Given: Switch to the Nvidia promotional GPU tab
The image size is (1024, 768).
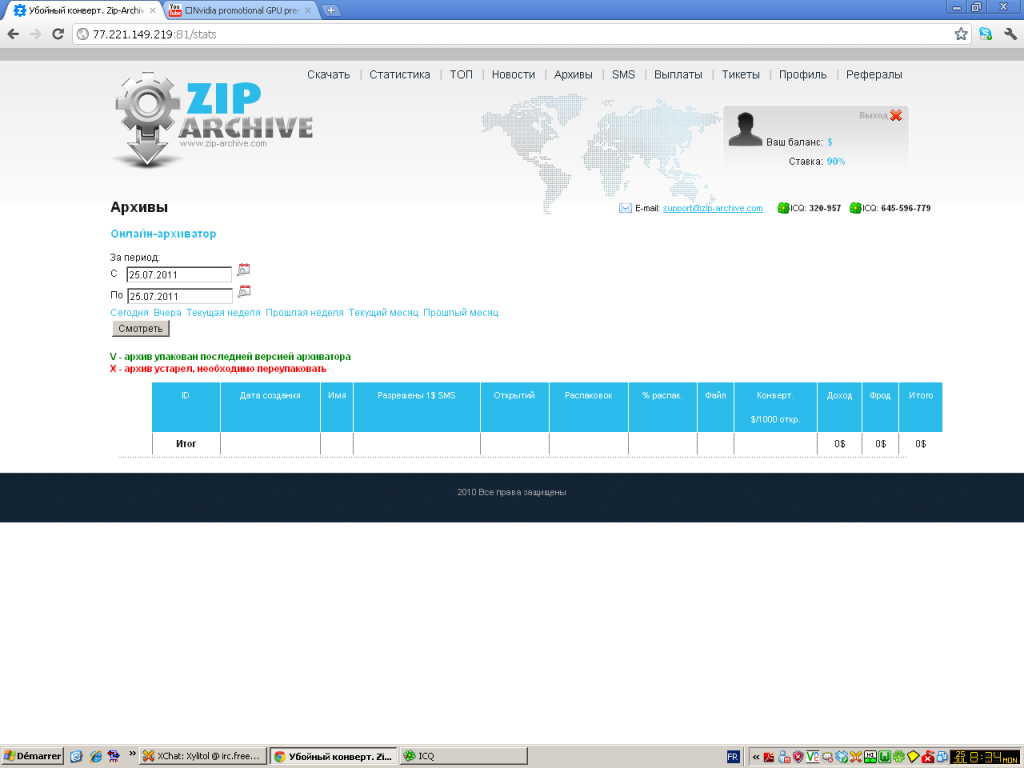Looking at the screenshot, I should tap(242, 10).
